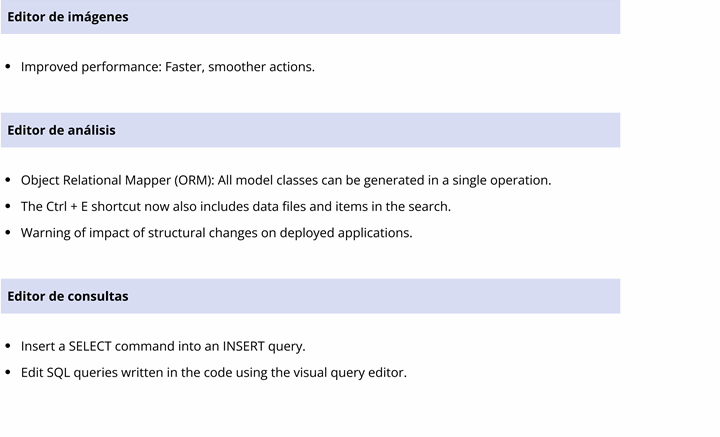Select the 'Editor de análisis' heading bar
The image size is (720, 437).
click(310, 130)
